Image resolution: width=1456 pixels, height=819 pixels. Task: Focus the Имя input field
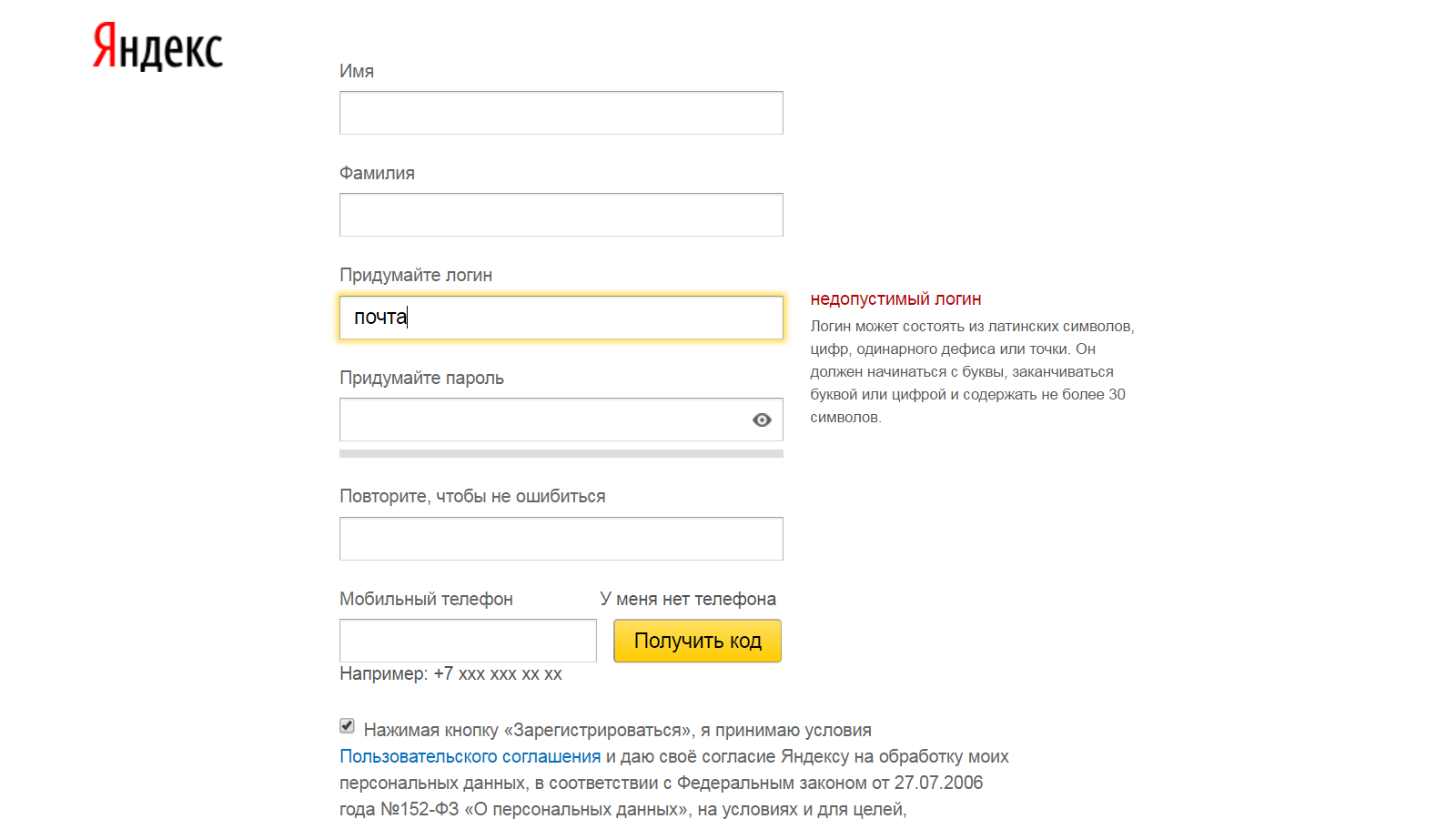point(561,113)
